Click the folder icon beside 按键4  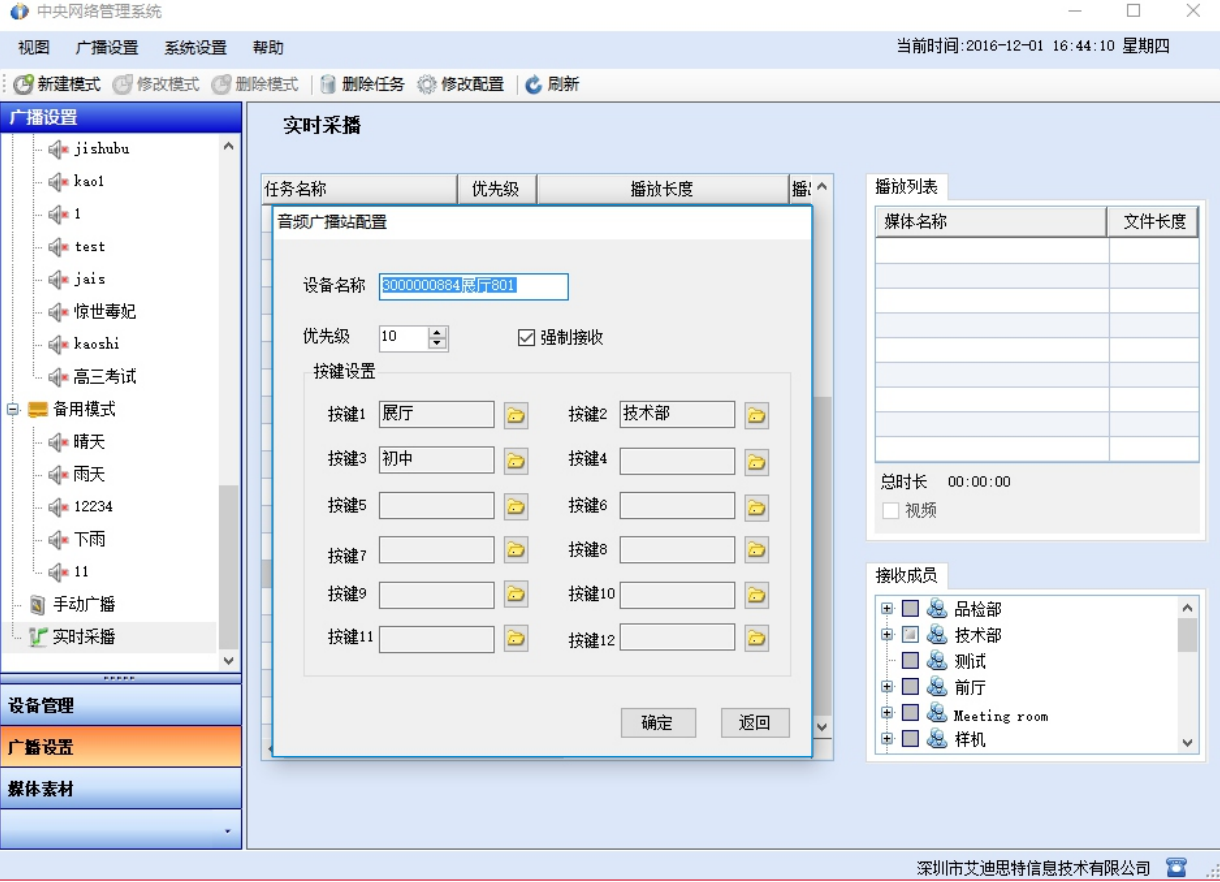pyautogui.click(x=757, y=461)
